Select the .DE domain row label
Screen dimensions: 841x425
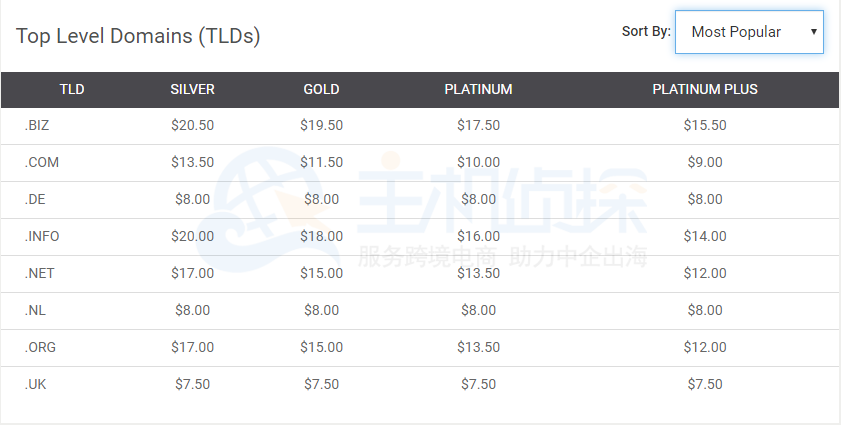(35, 199)
